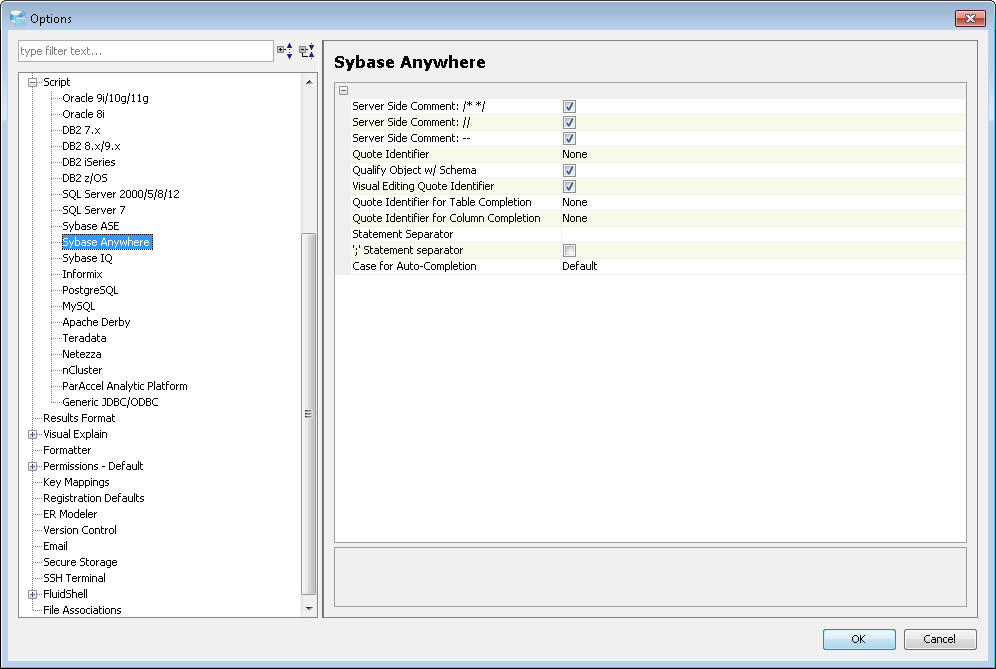The width and height of the screenshot is (996, 669).
Task: Toggle Visual Editing Quote Identifier checkbox
Action: [569, 187]
